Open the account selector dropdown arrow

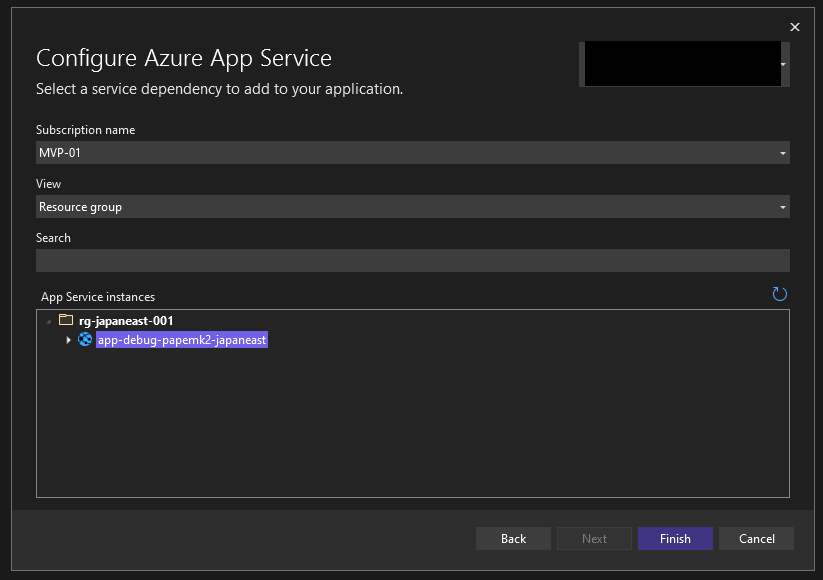(784, 64)
